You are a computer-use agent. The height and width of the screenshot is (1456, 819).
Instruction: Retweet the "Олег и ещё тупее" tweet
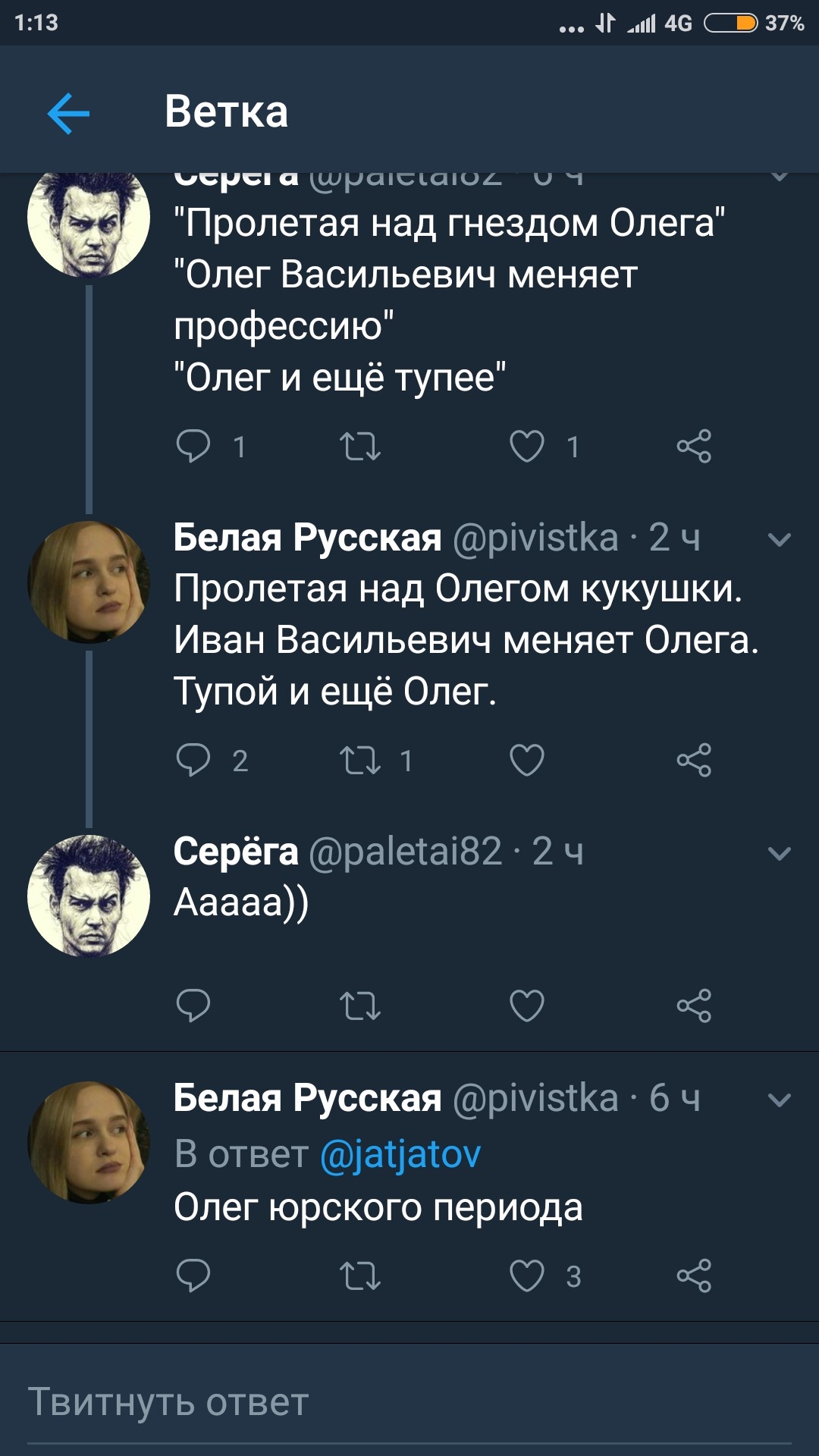[360, 446]
